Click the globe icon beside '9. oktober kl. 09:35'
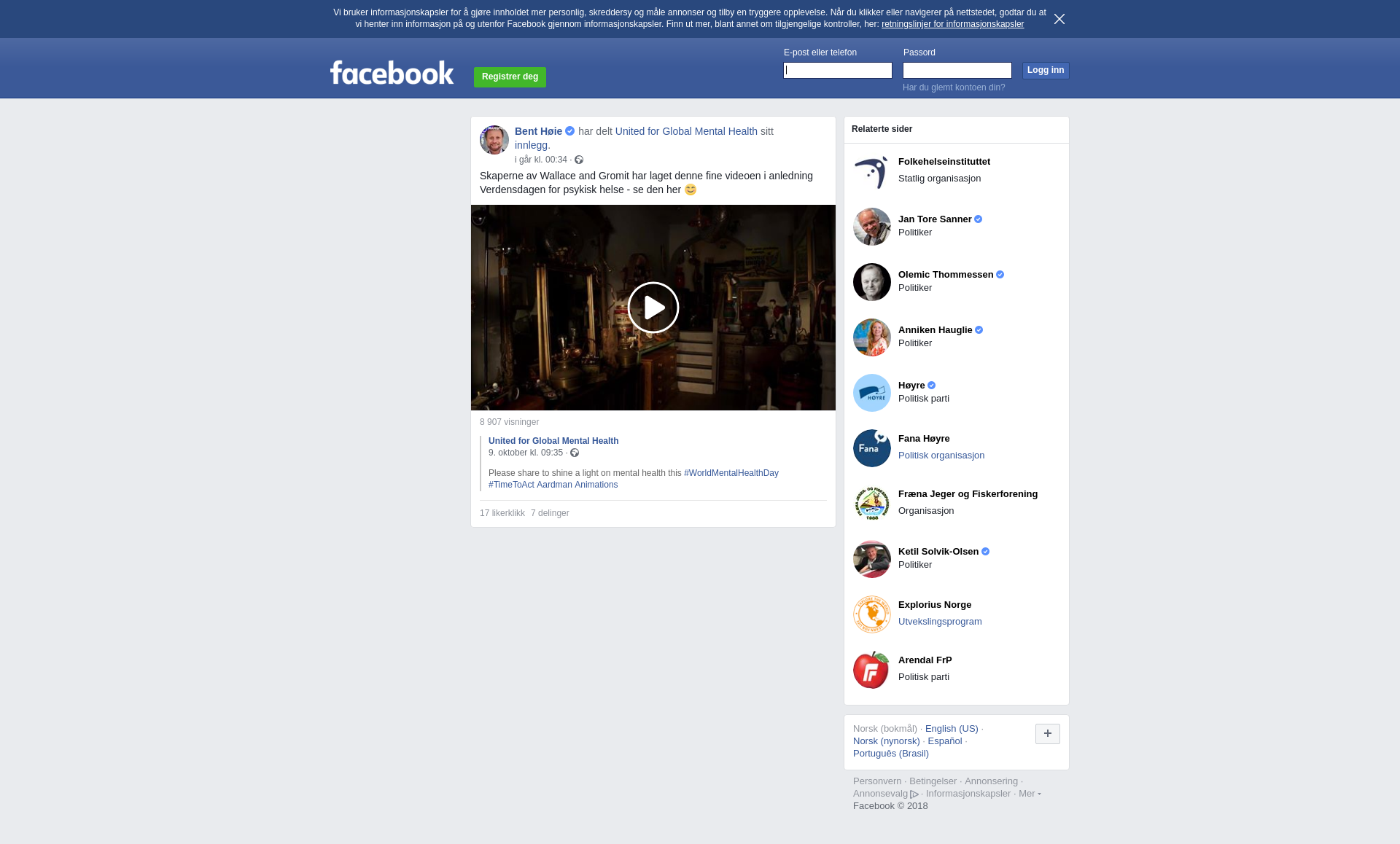1400x844 pixels. (x=575, y=453)
